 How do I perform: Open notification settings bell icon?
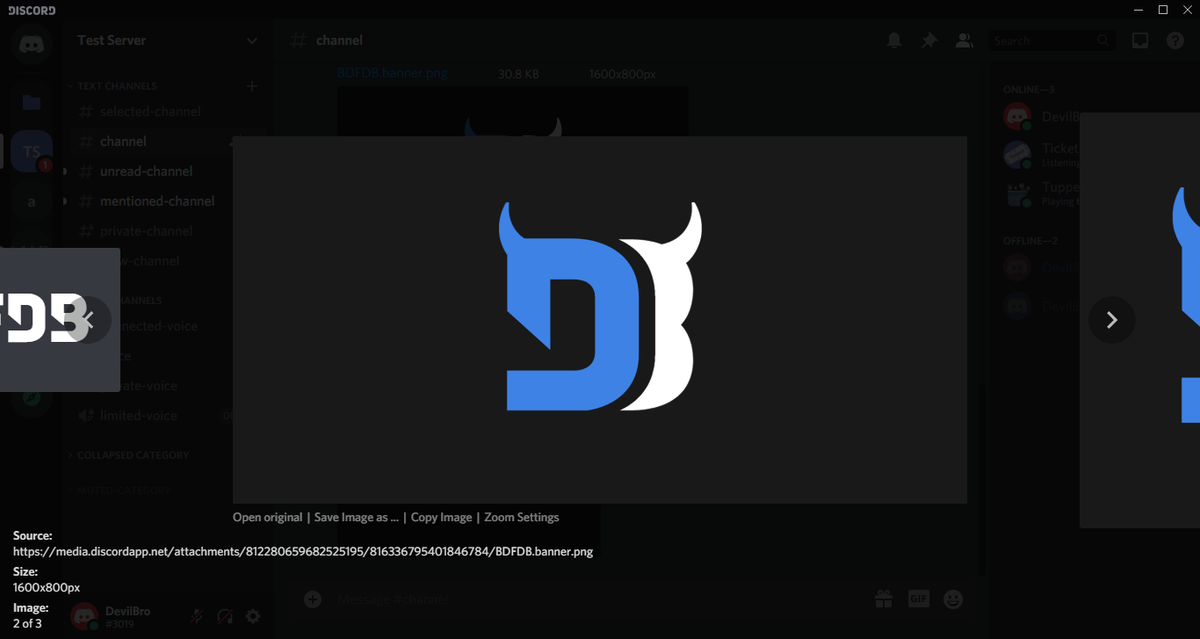point(894,41)
